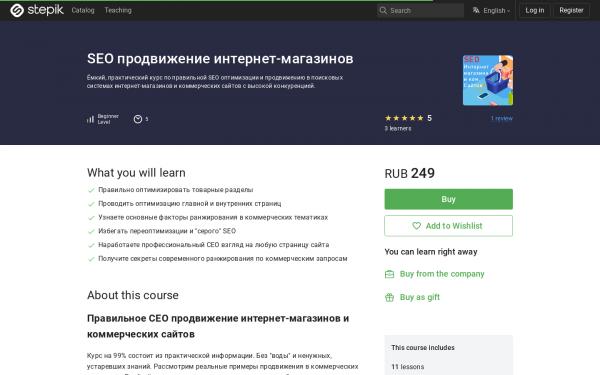This screenshot has height=375, width=600.
Task: Open Buy from the company link
Action: click(x=442, y=274)
